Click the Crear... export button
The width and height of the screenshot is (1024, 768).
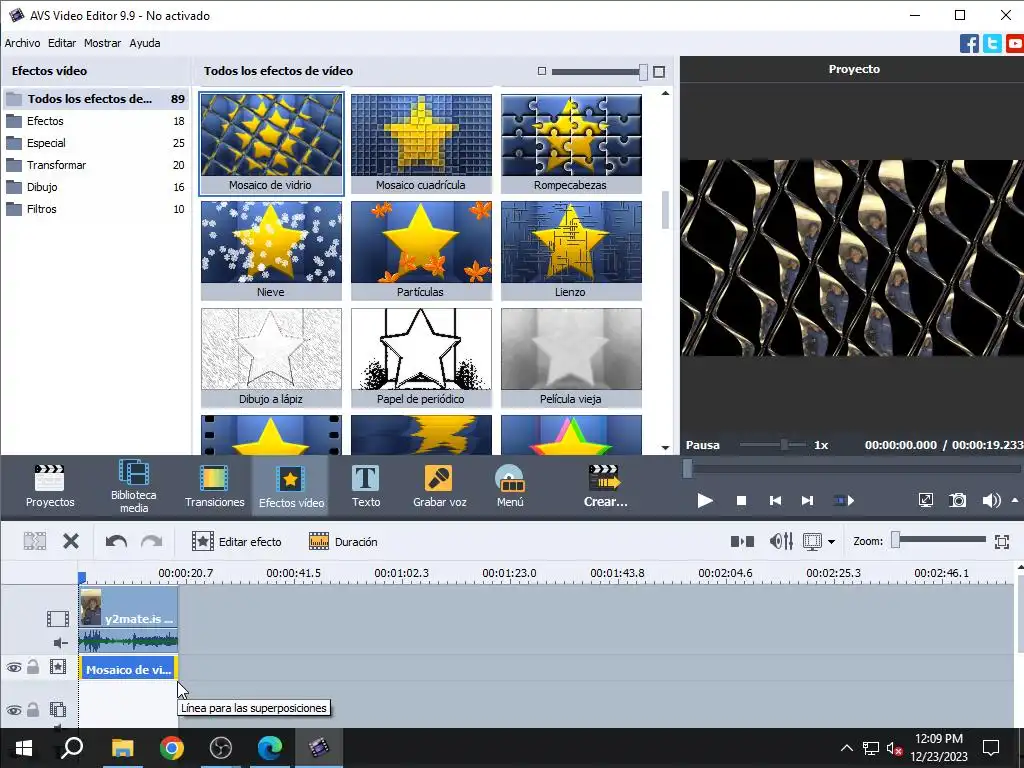coord(605,485)
